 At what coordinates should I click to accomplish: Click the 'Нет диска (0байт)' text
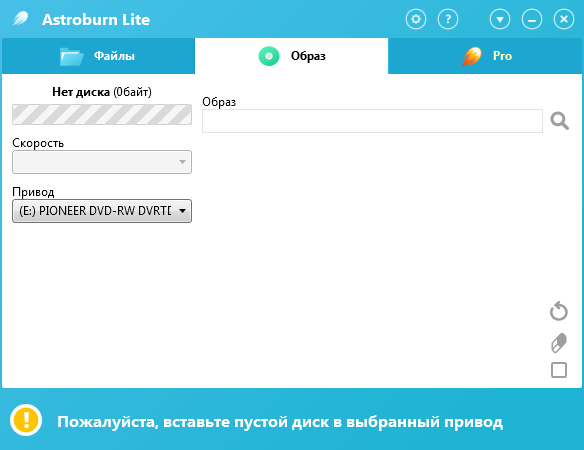tap(102, 92)
